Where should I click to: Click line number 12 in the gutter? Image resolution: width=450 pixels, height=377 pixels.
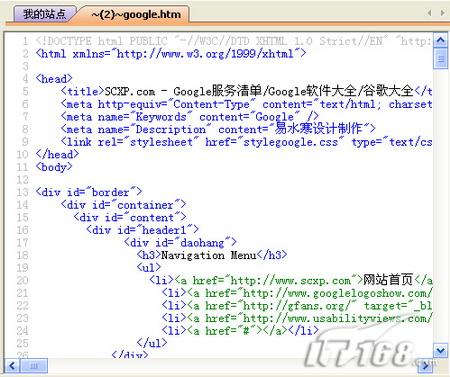pyautogui.click(x=22, y=180)
